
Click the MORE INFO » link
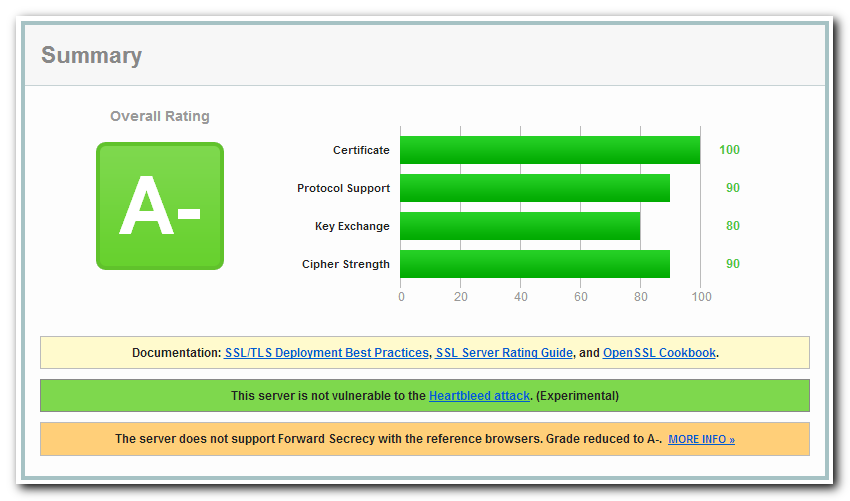(701, 439)
